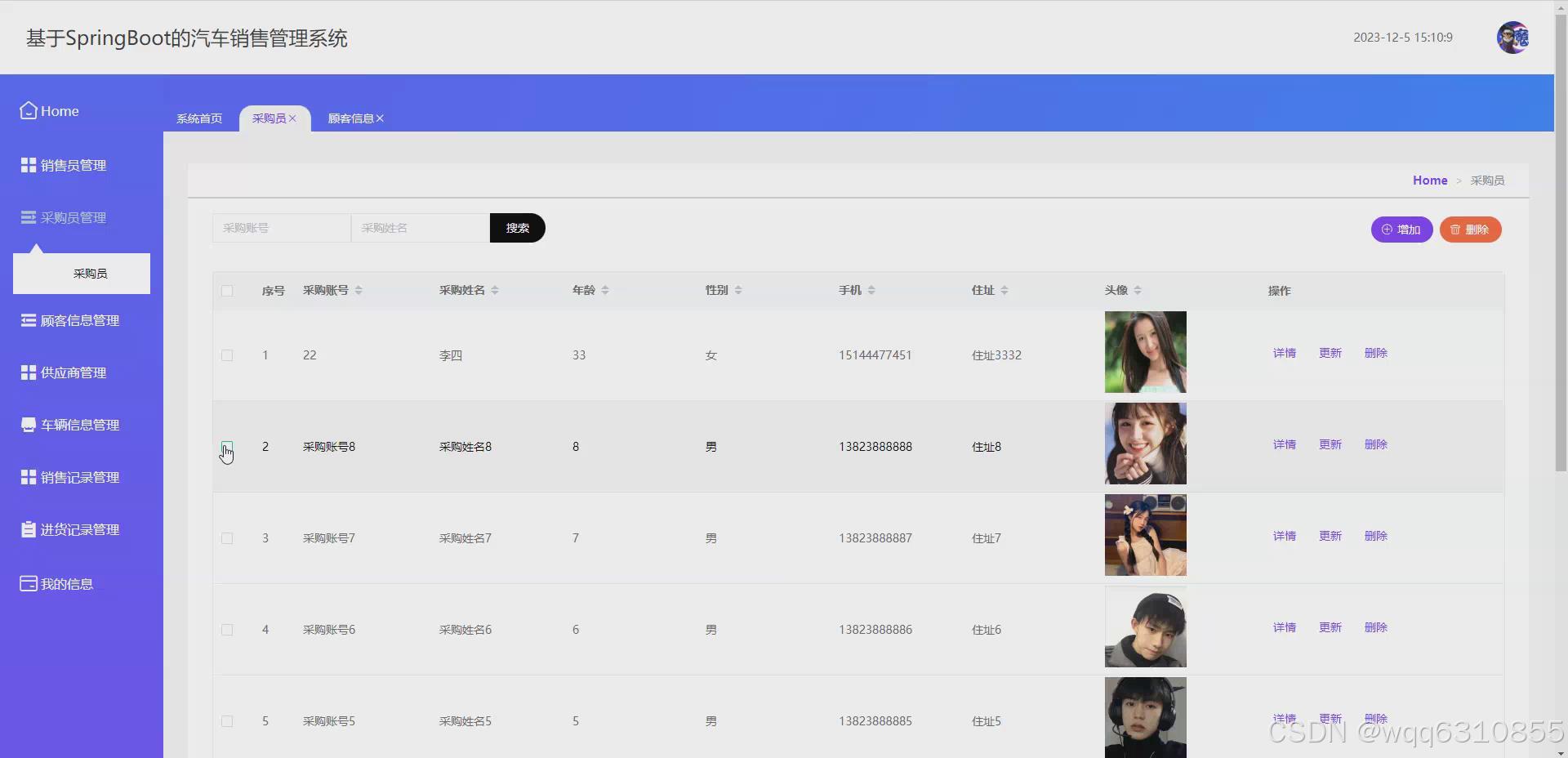Expand the 顾客信息管理 sidebar menu
This screenshot has width=1568, height=758.
click(x=80, y=320)
